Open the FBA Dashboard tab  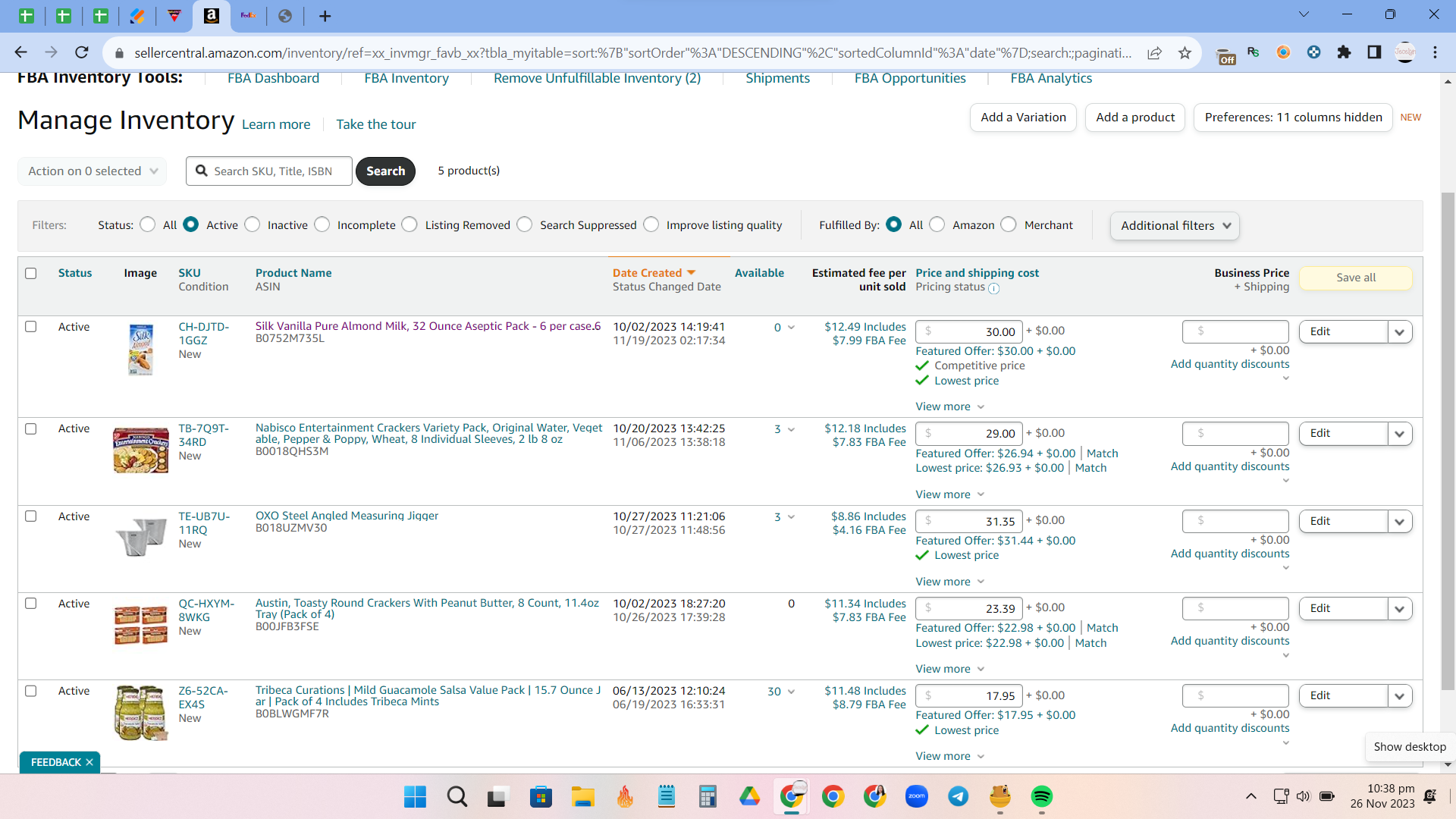click(273, 78)
